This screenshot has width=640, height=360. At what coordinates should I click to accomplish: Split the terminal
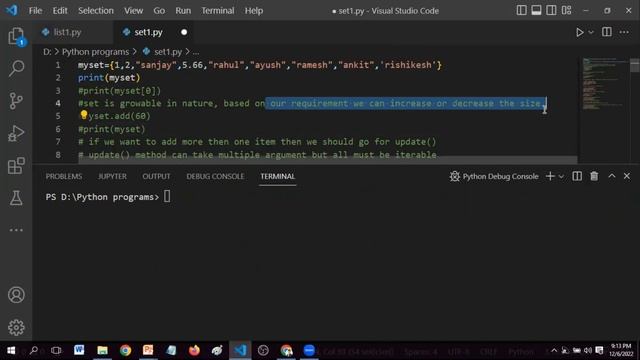tap(577, 176)
